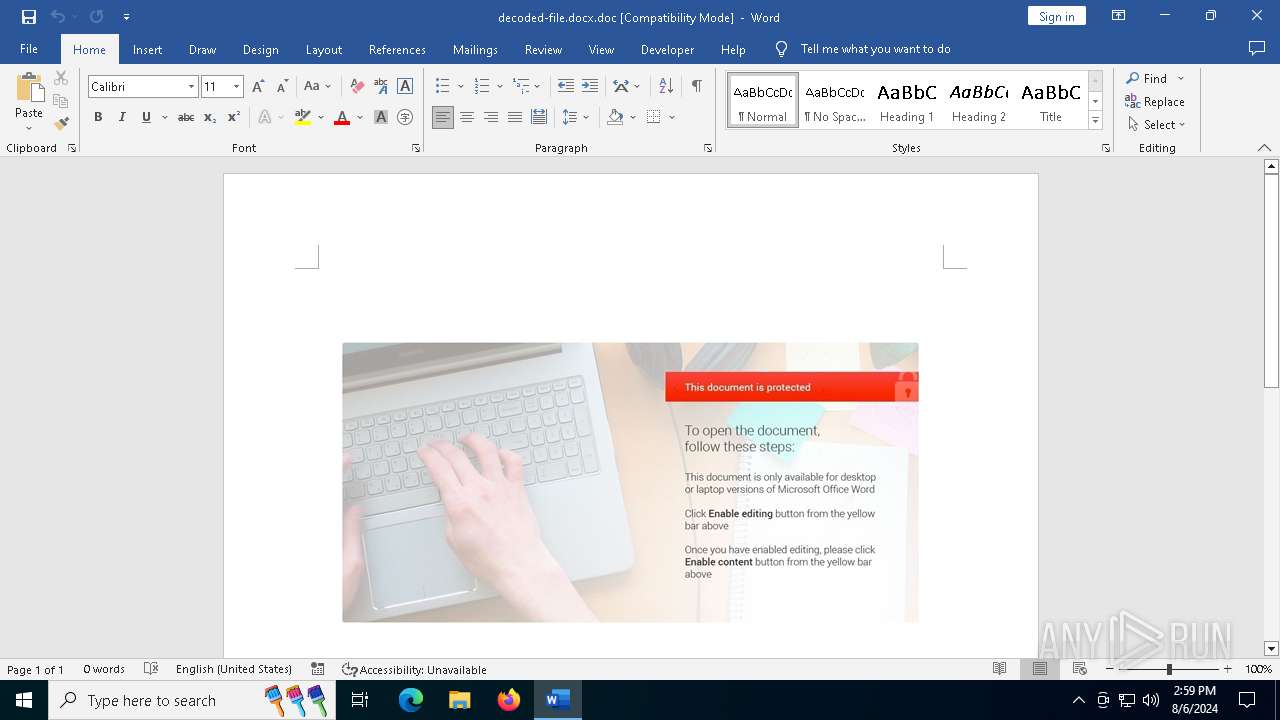The height and width of the screenshot is (720, 1280).
Task: Align paragraph text to the right
Action: pos(491,117)
